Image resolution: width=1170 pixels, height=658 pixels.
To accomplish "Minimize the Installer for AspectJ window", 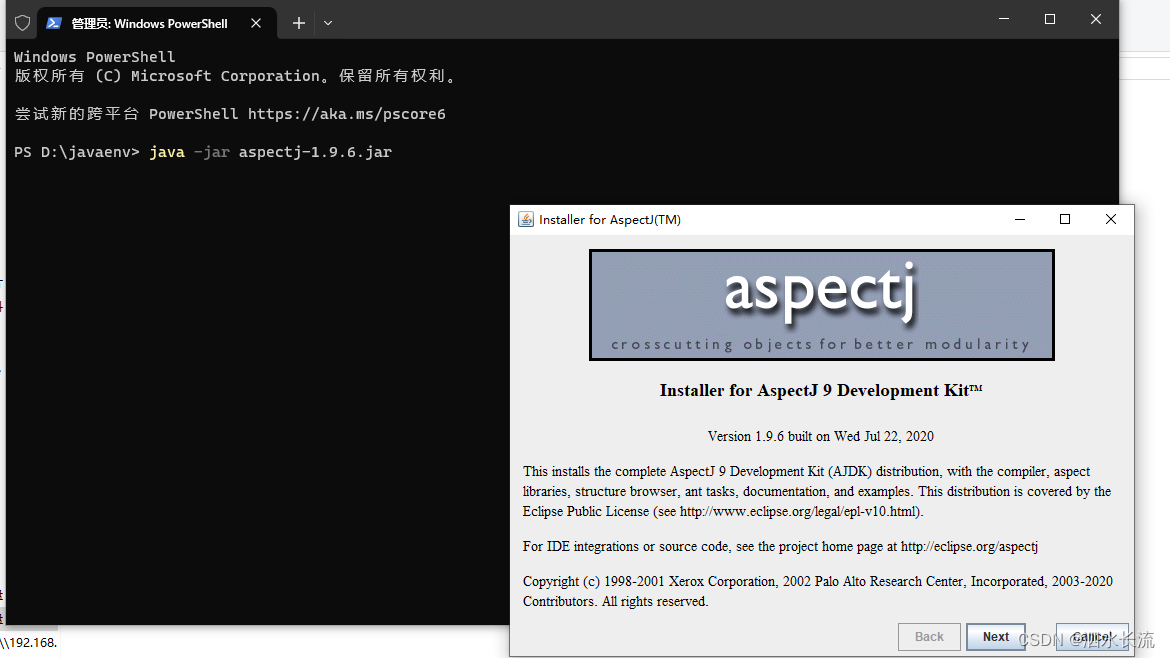I will (x=1020, y=219).
